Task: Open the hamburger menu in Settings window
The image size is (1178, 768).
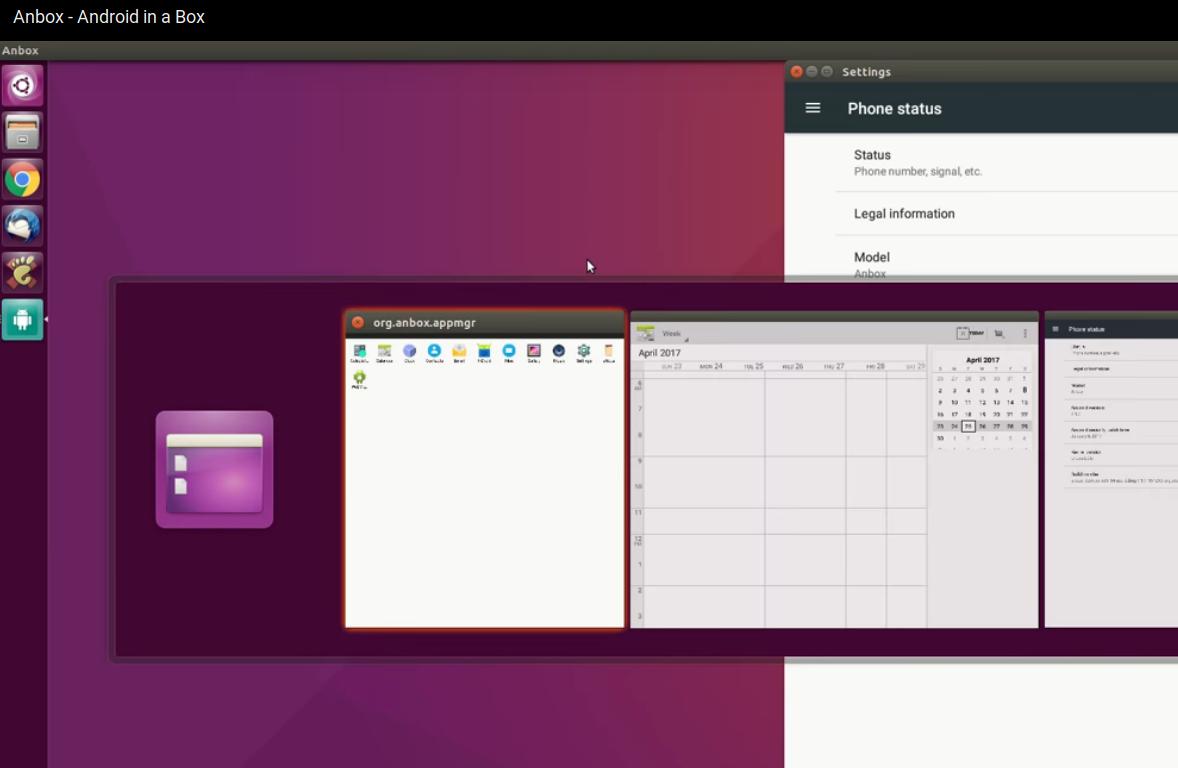Action: (x=812, y=108)
